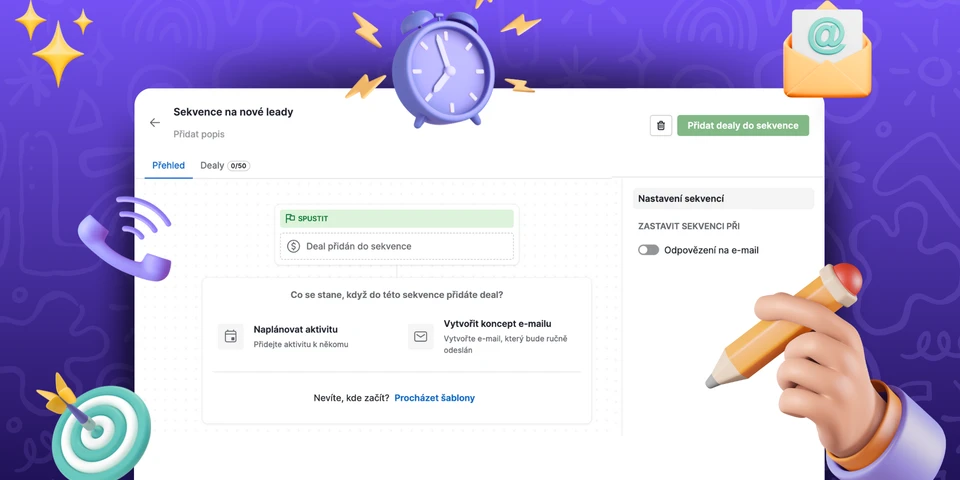The image size is (960, 480).
Task: Click the 0/50 deals count badge
Action: pos(239,166)
